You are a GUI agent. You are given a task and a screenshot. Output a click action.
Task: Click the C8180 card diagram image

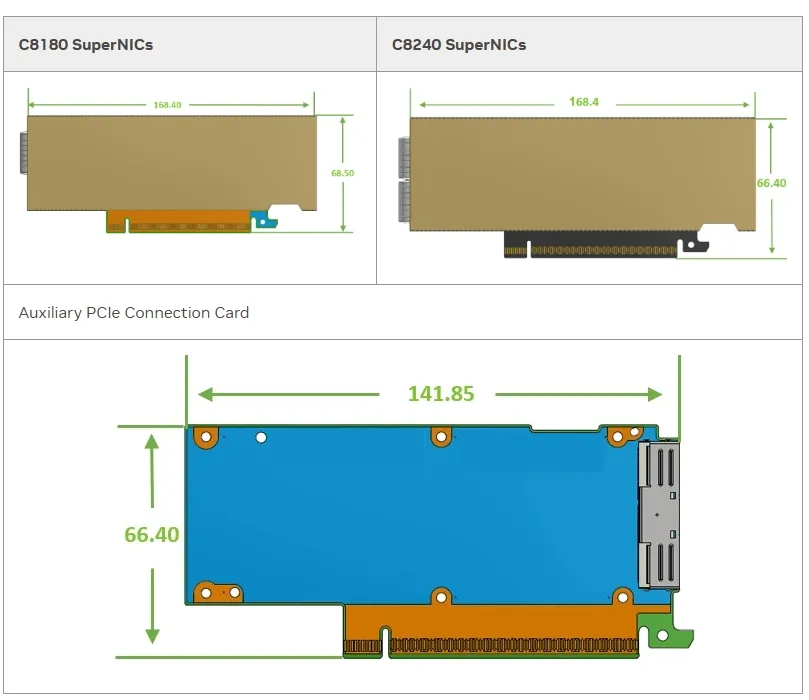click(x=189, y=161)
